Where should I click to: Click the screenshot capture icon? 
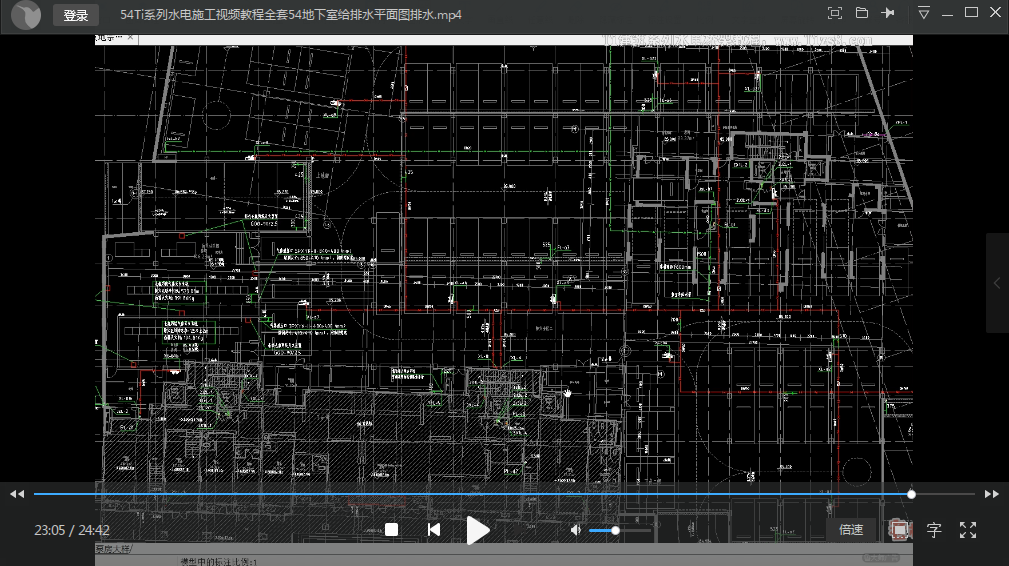[x=900, y=530]
